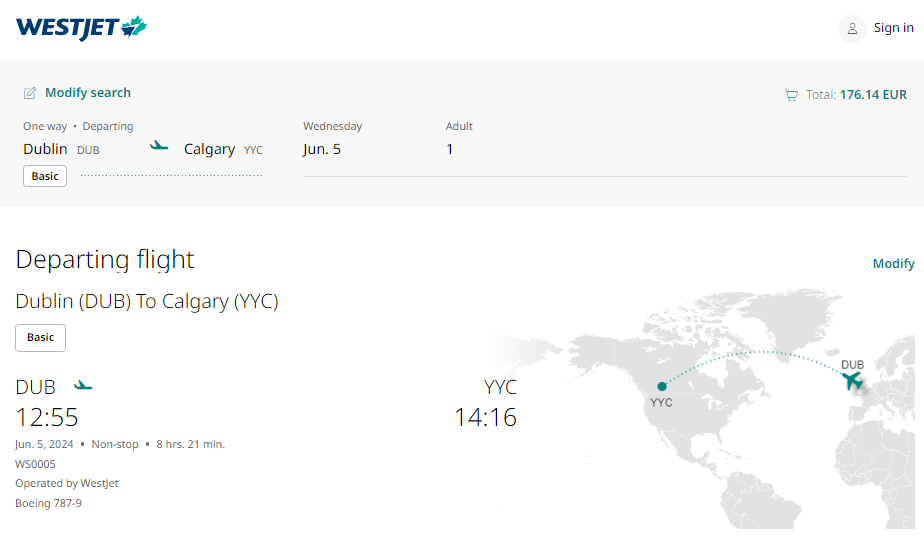Click the 12:55 departure time
This screenshot has width=924, height=540.
(x=47, y=417)
